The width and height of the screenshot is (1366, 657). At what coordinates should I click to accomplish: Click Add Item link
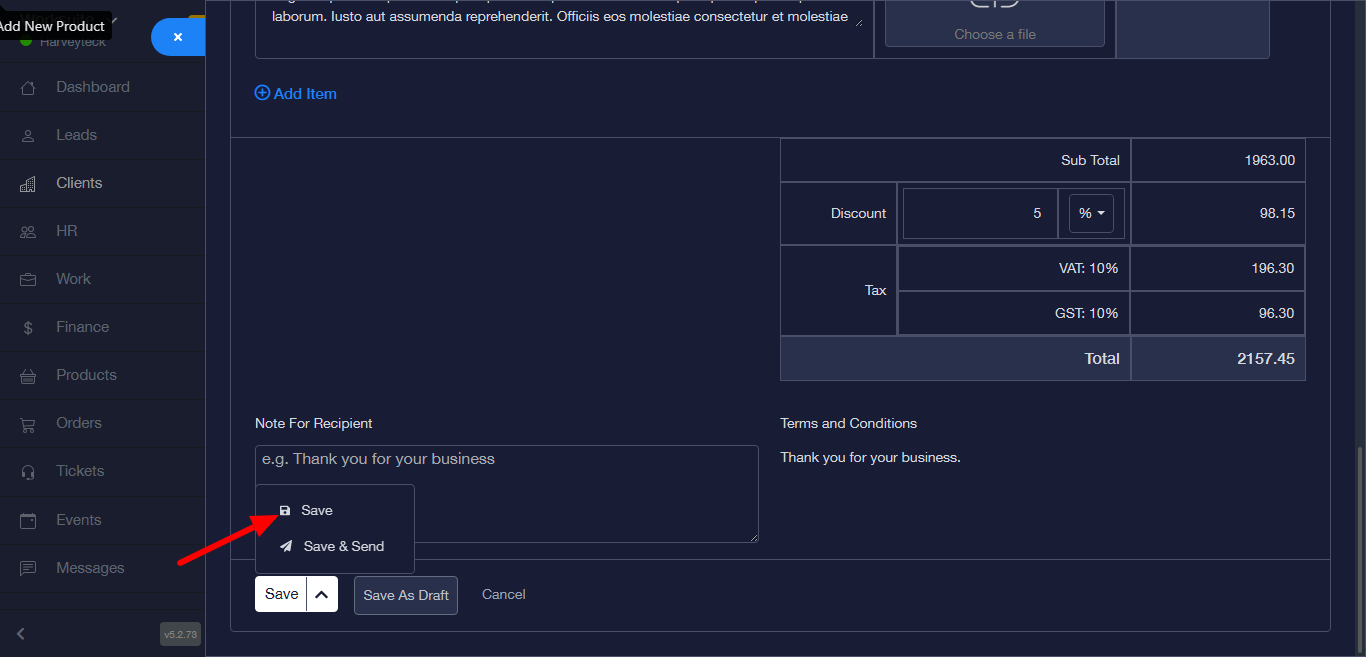pos(296,93)
